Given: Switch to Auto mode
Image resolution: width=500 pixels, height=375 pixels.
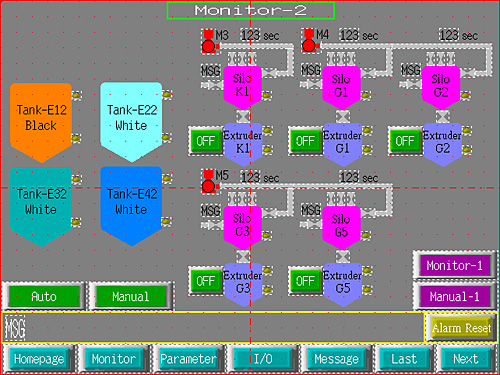Looking at the screenshot, I should click(44, 296).
